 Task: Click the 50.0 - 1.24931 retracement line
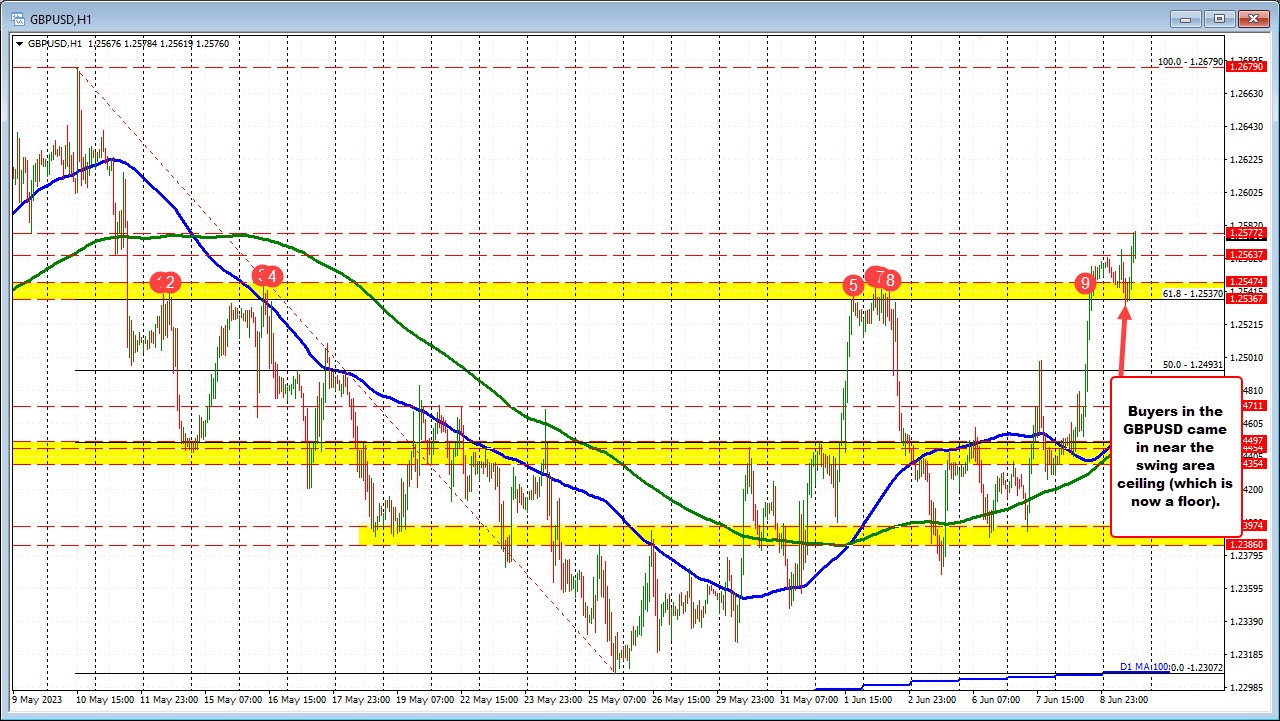(1190, 366)
